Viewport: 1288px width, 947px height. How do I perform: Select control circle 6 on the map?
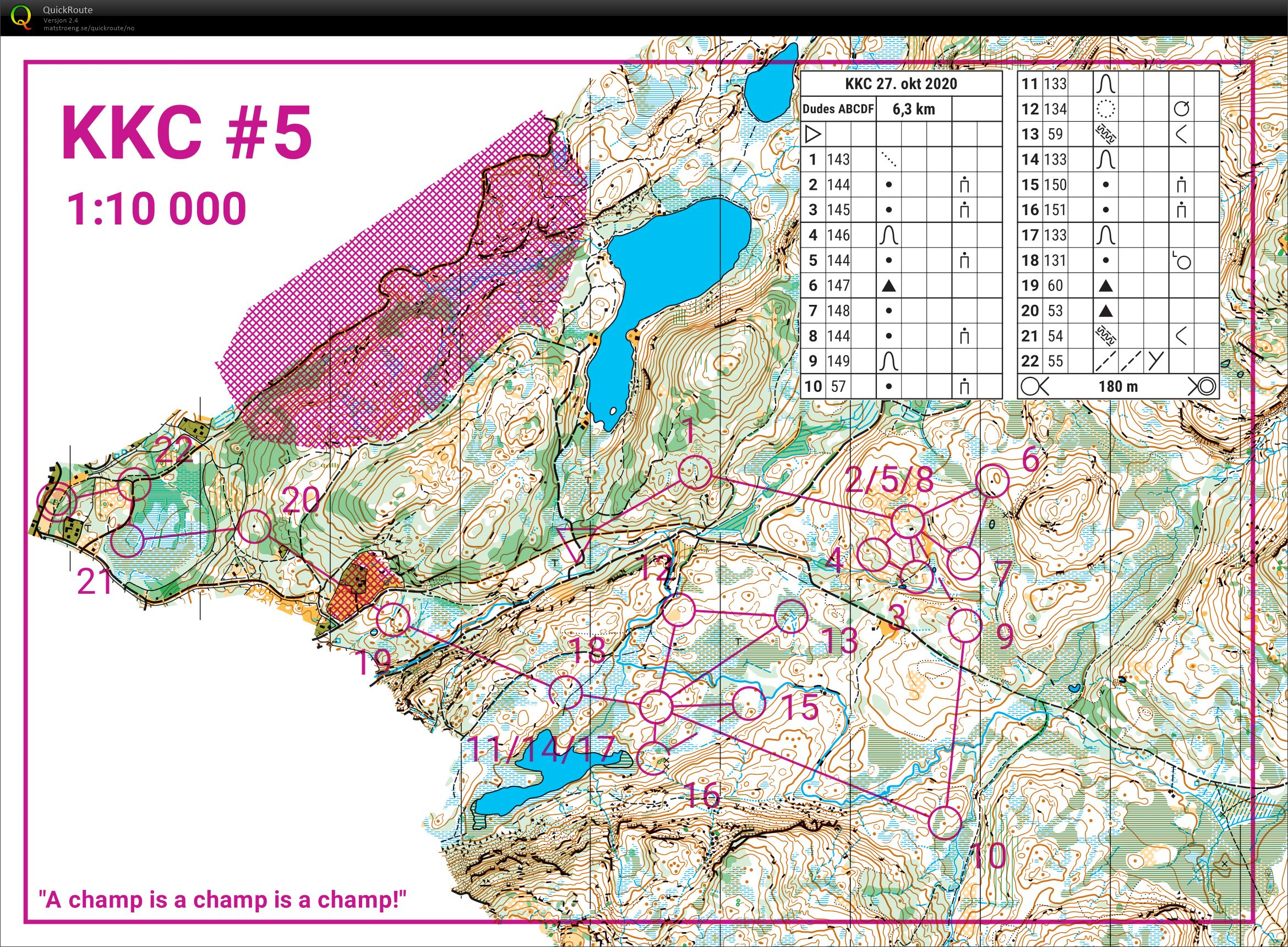992,481
